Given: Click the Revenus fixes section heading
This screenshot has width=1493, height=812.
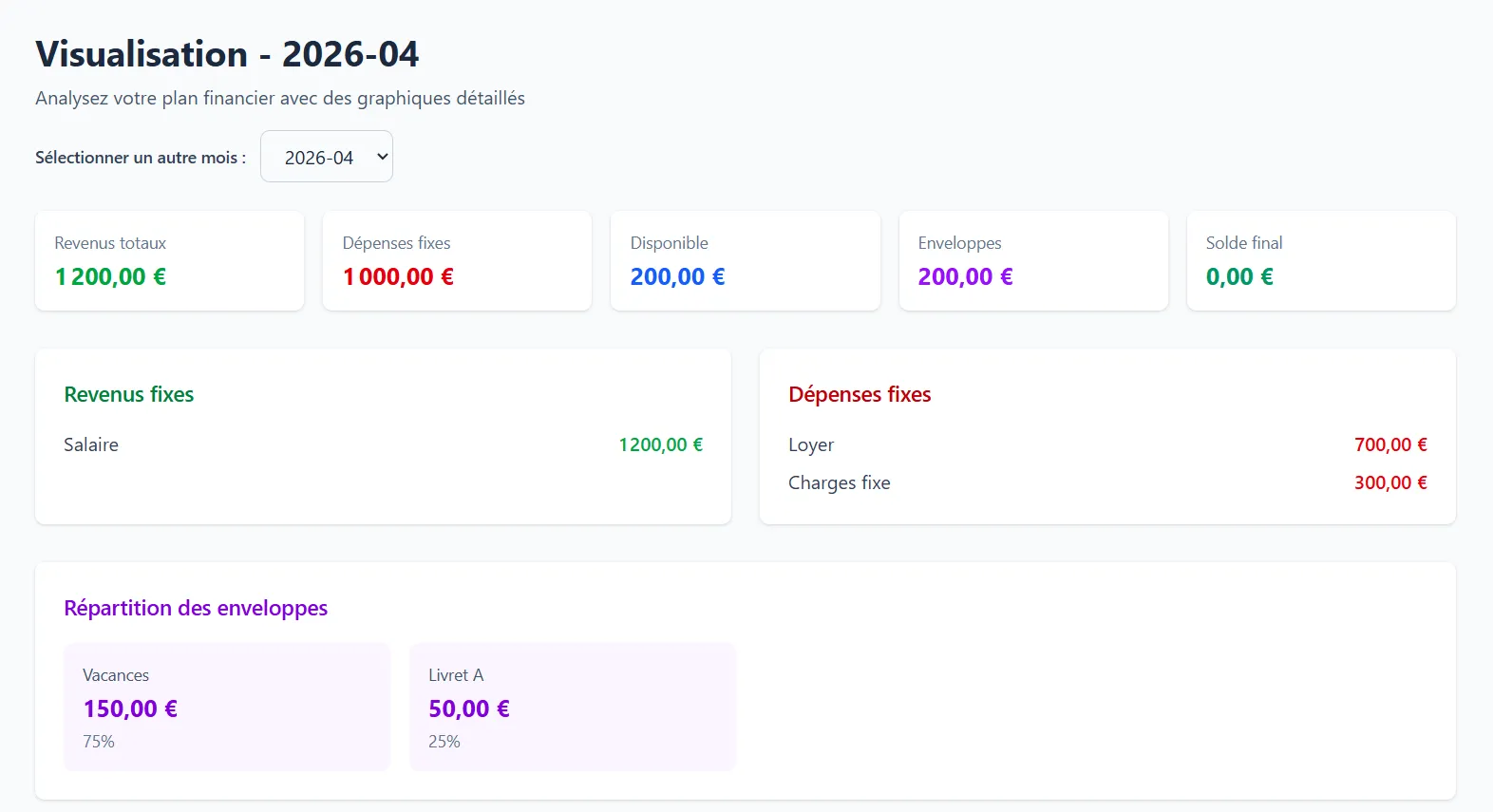Looking at the screenshot, I should click(129, 394).
